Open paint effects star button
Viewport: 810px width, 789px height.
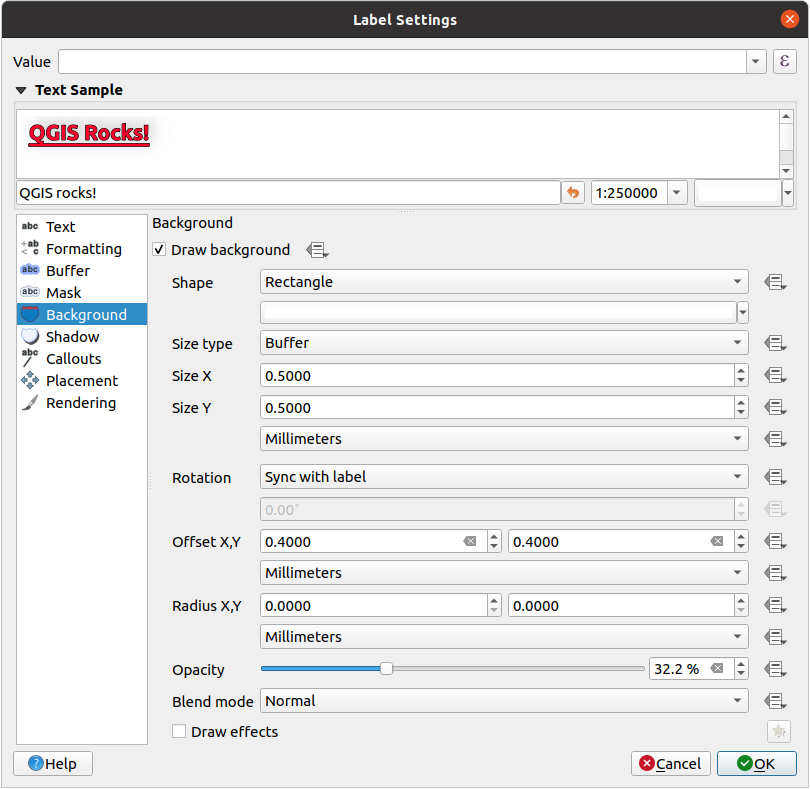(778, 732)
